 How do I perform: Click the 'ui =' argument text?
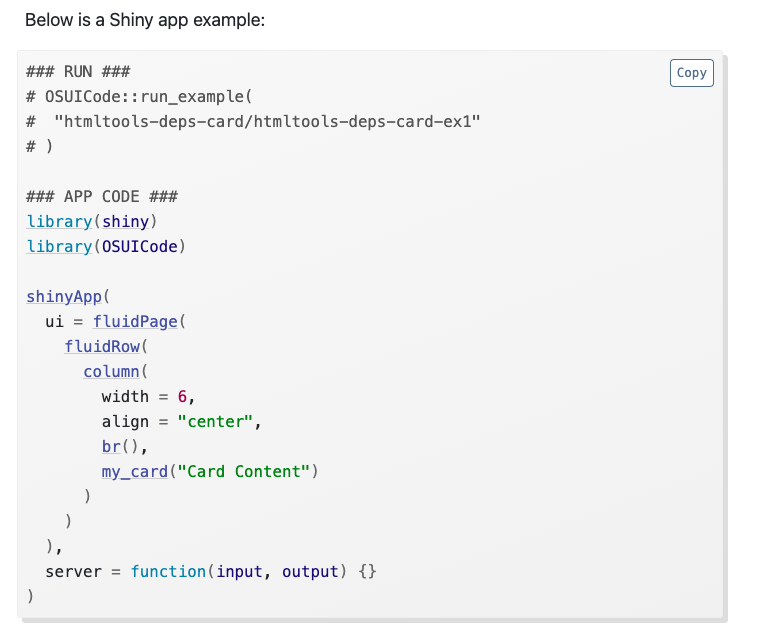[64, 322]
